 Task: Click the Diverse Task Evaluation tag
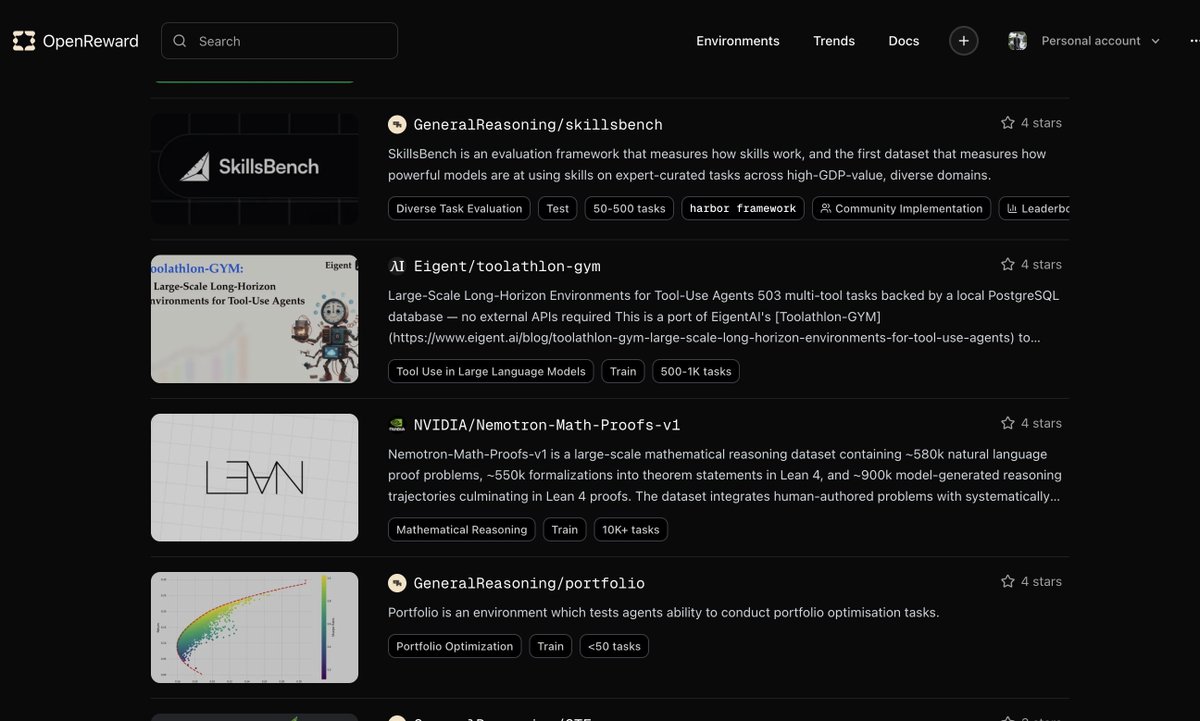pos(459,208)
